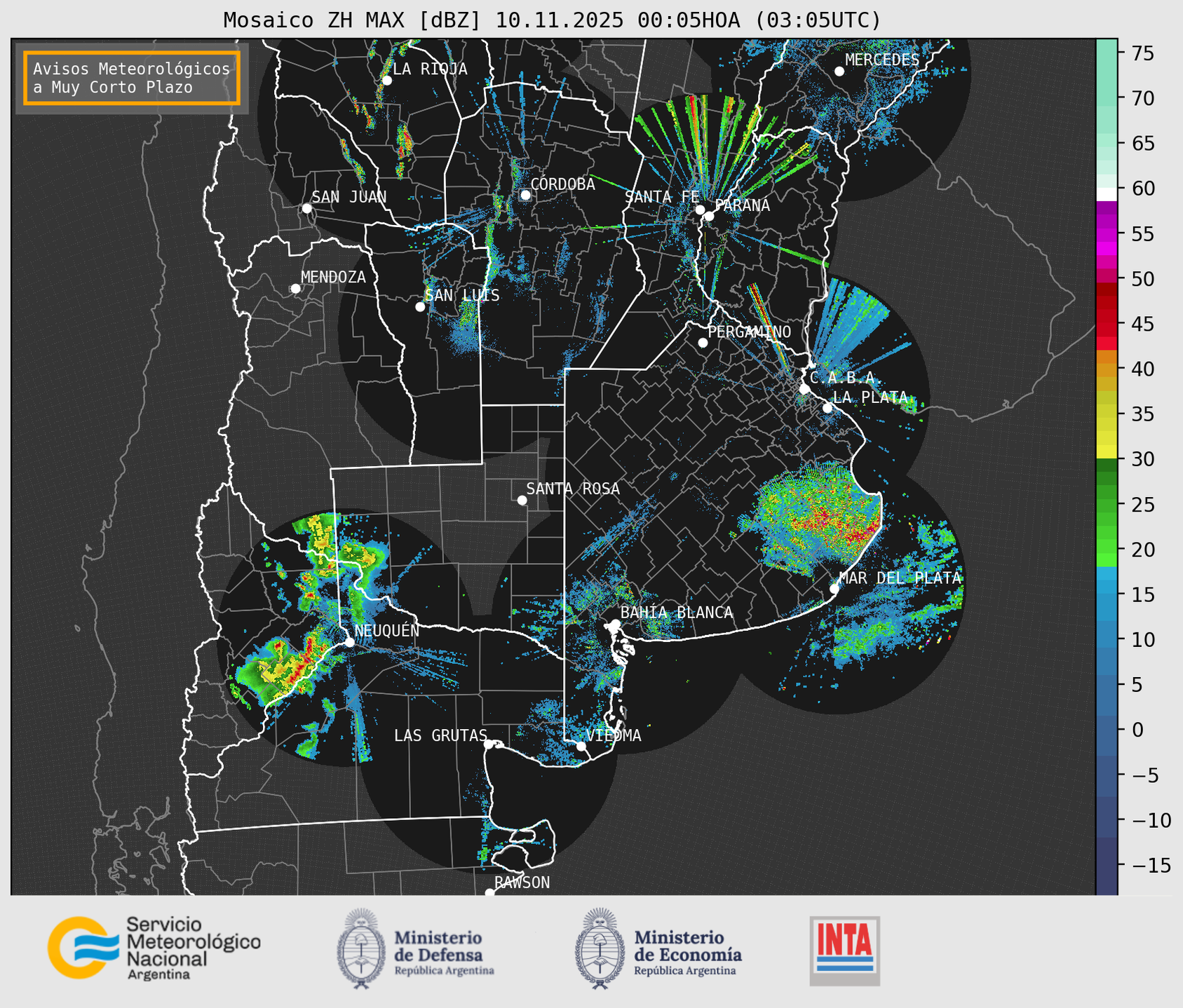Click the VIEDMA city marker dot
The width and height of the screenshot is (1183, 1008).
(x=581, y=746)
